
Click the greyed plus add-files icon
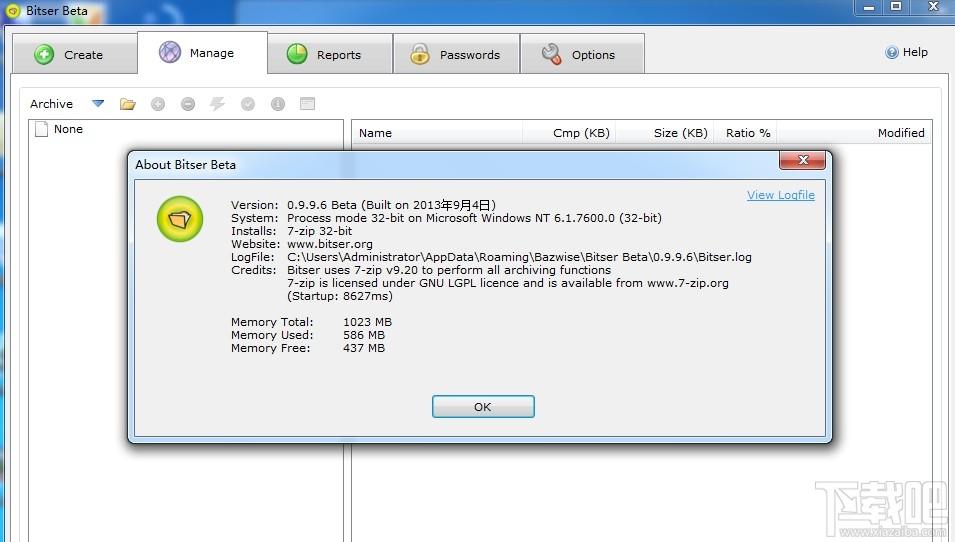point(158,104)
